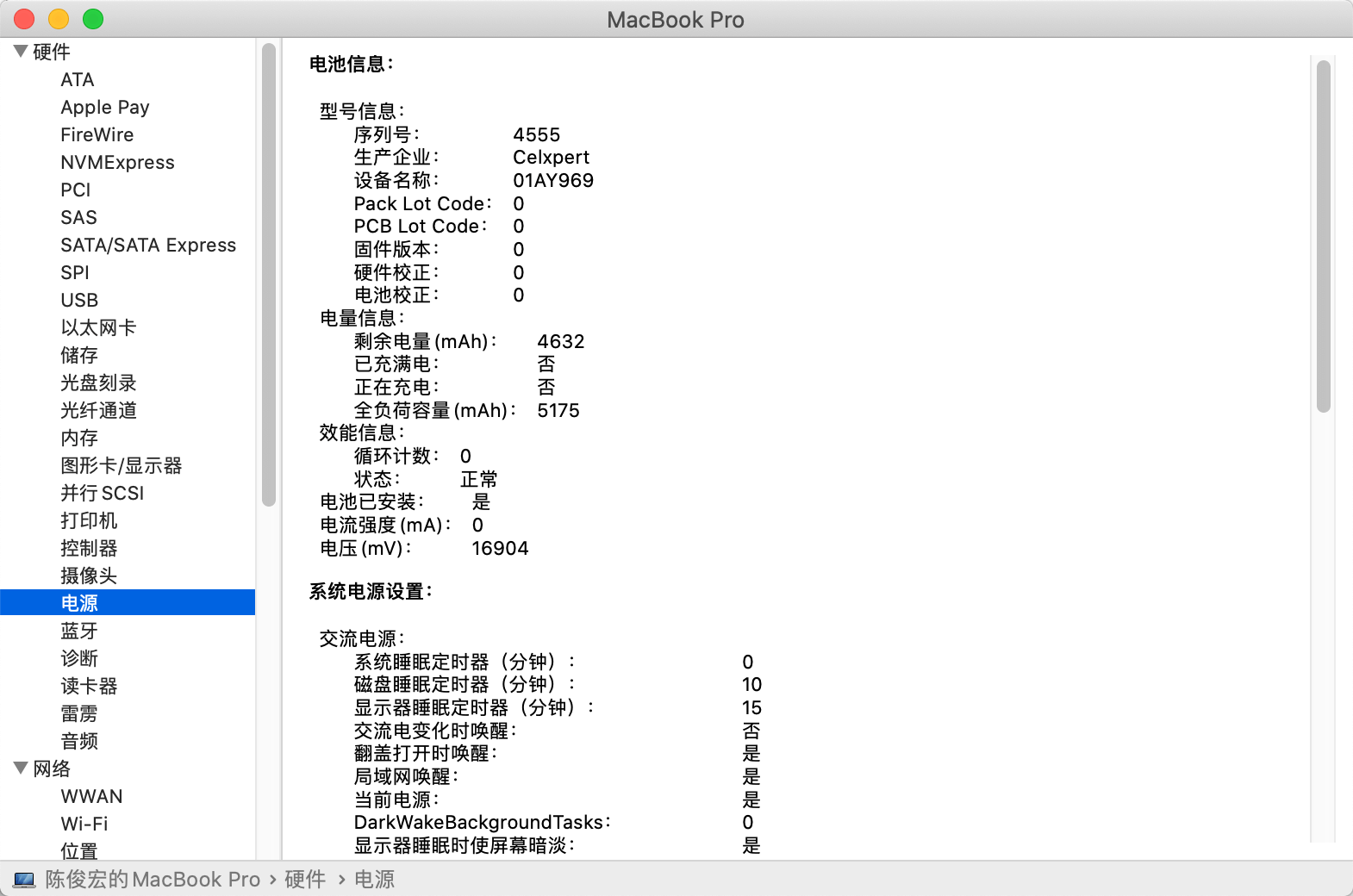Select 蓝牙 in the sidebar
This screenshot has height=896, width=1353.
point(79,631)
